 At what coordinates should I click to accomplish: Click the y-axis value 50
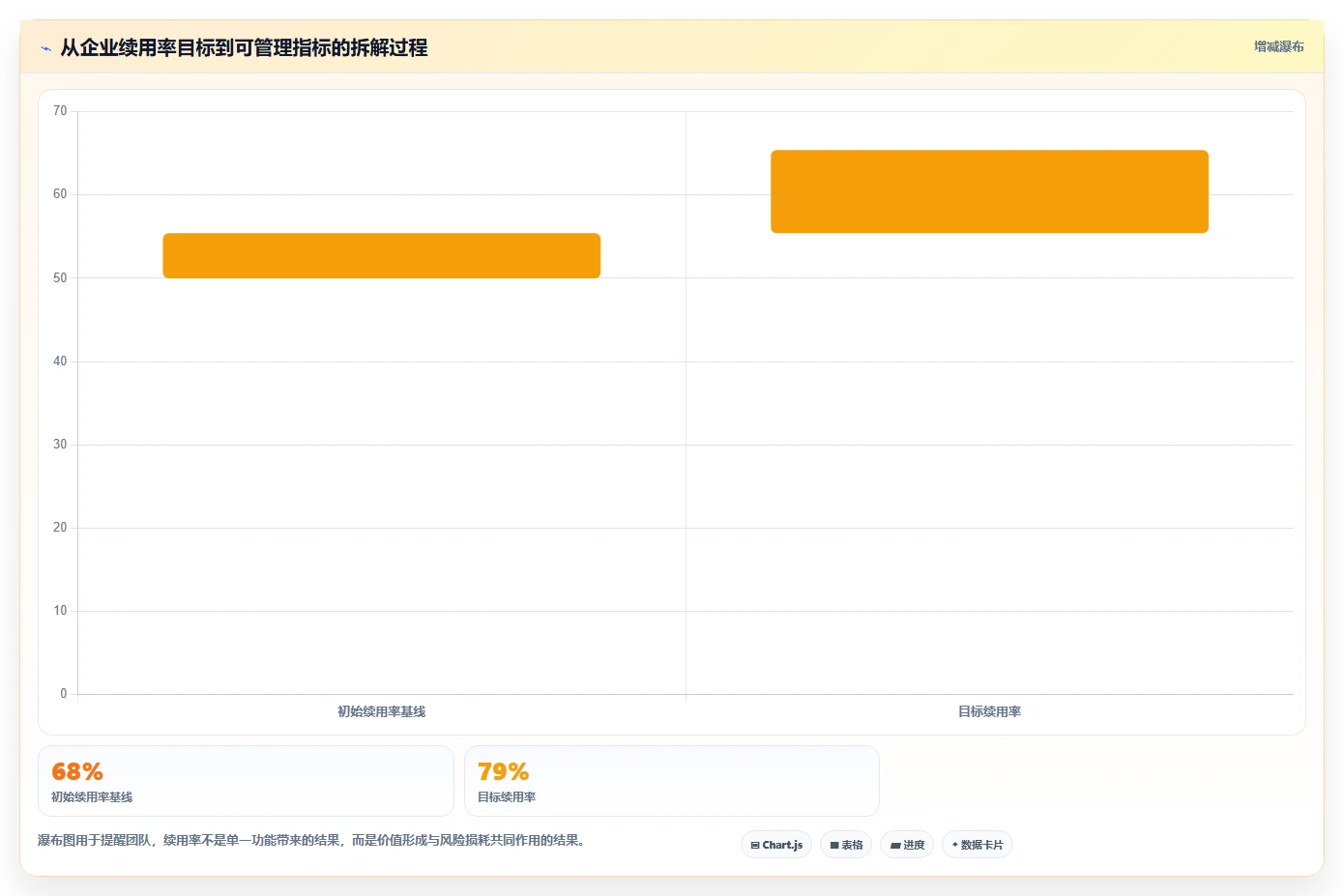click(x=60, y=278)
